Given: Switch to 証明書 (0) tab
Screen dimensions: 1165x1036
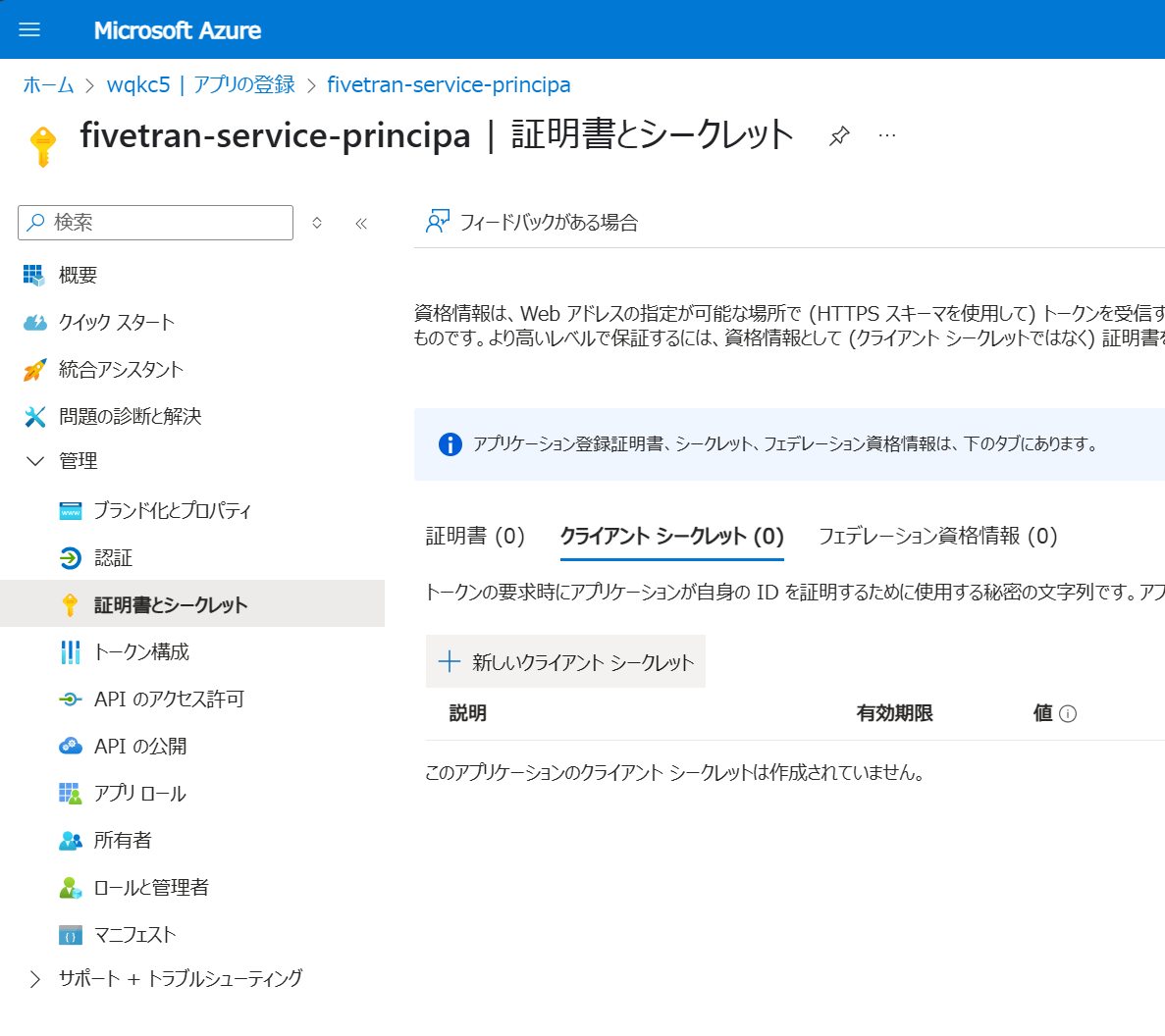Looking at the screenshot, I should click(x=475, y=537).
